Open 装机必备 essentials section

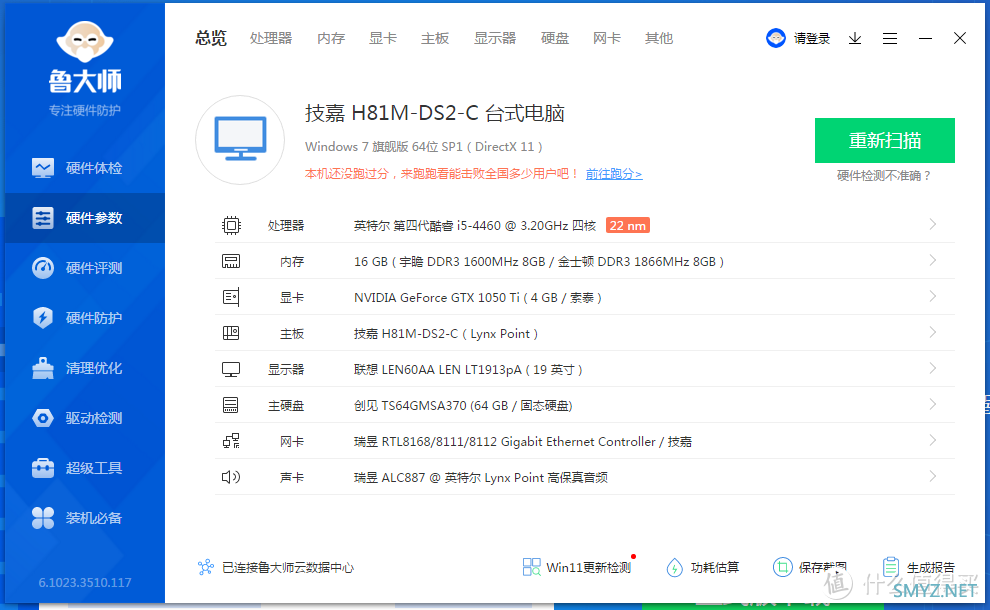click(85, 518)
